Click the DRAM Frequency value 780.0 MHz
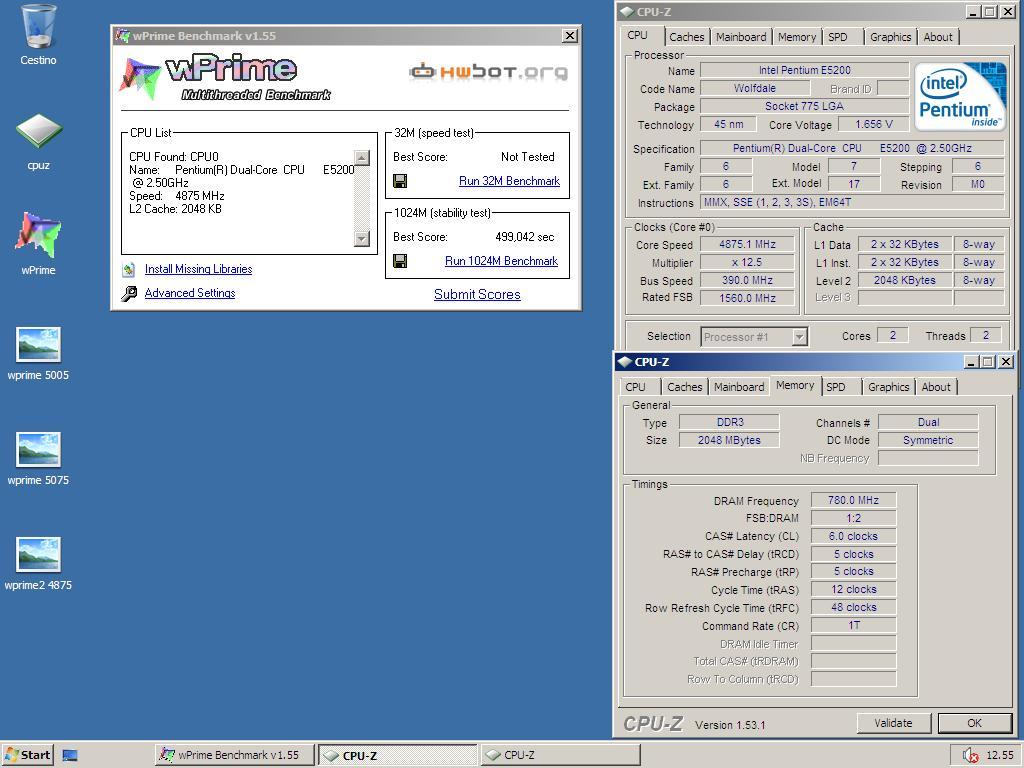Screen dimensions: 1024x768 854,500
